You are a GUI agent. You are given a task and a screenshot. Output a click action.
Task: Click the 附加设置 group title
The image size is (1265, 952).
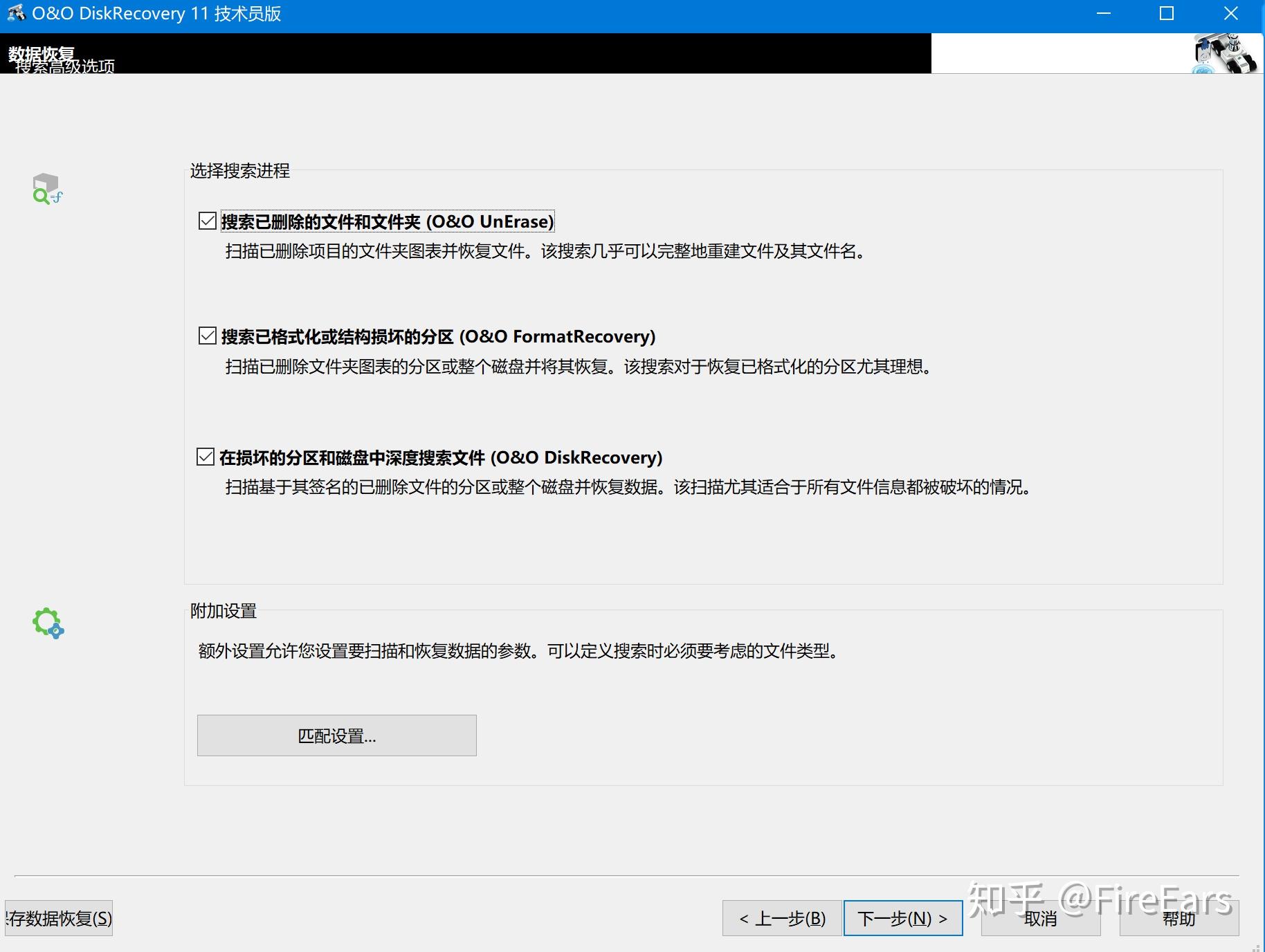(223, 611)
